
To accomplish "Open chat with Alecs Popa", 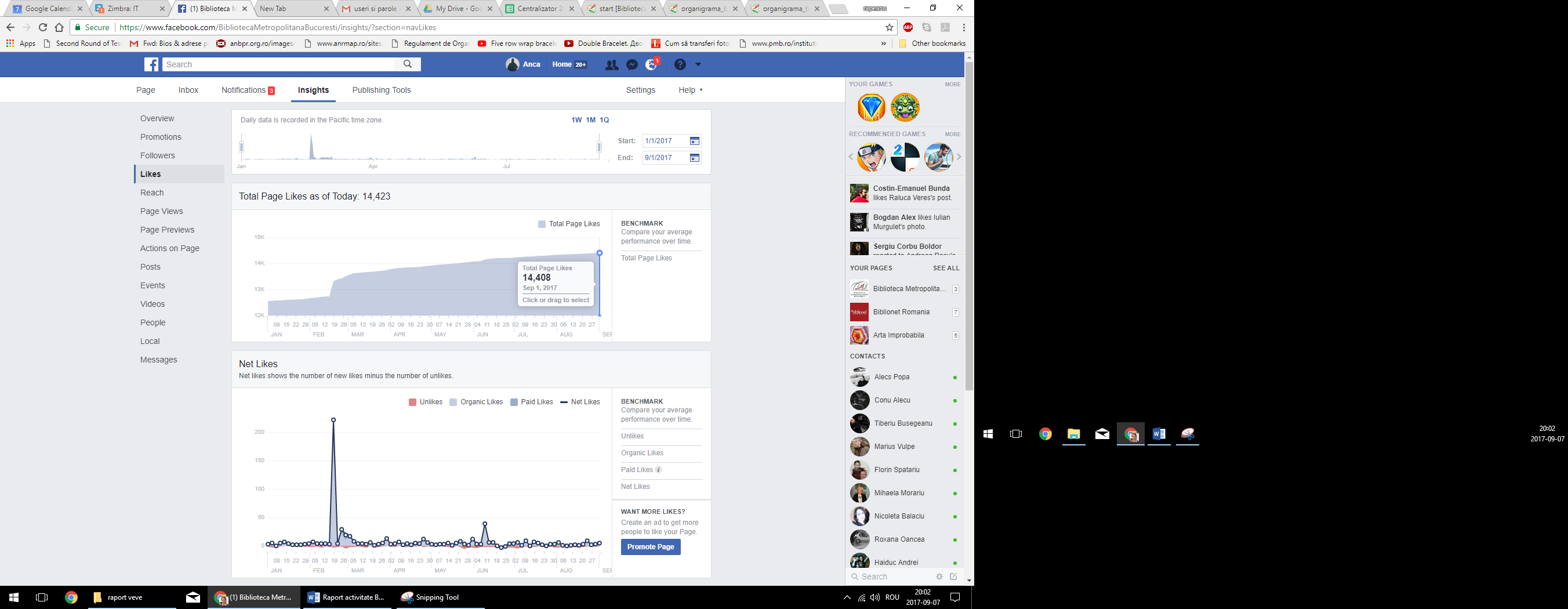I will (904, 377).
